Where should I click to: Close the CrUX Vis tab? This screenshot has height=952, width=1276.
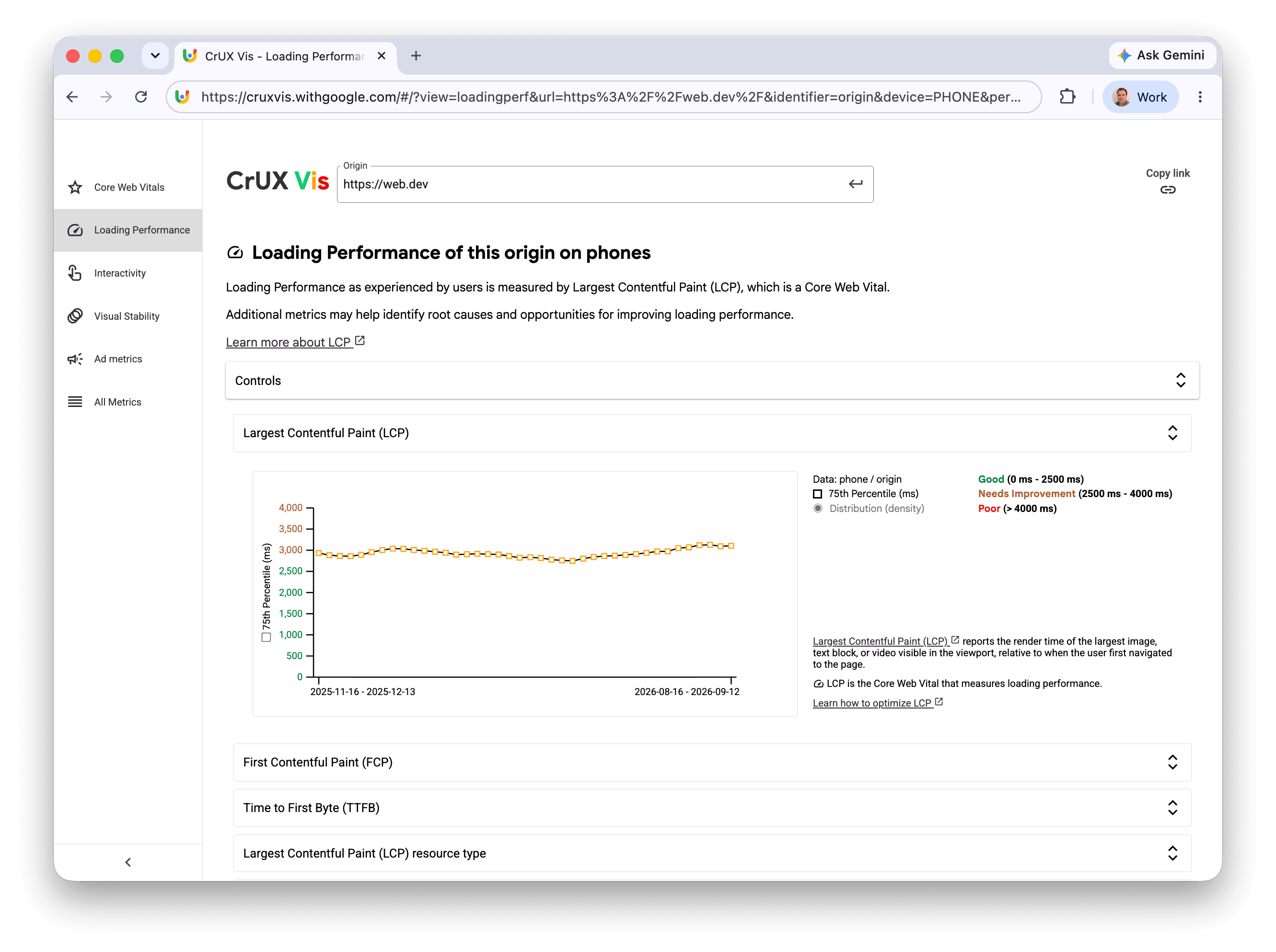[x=381, y=56]
